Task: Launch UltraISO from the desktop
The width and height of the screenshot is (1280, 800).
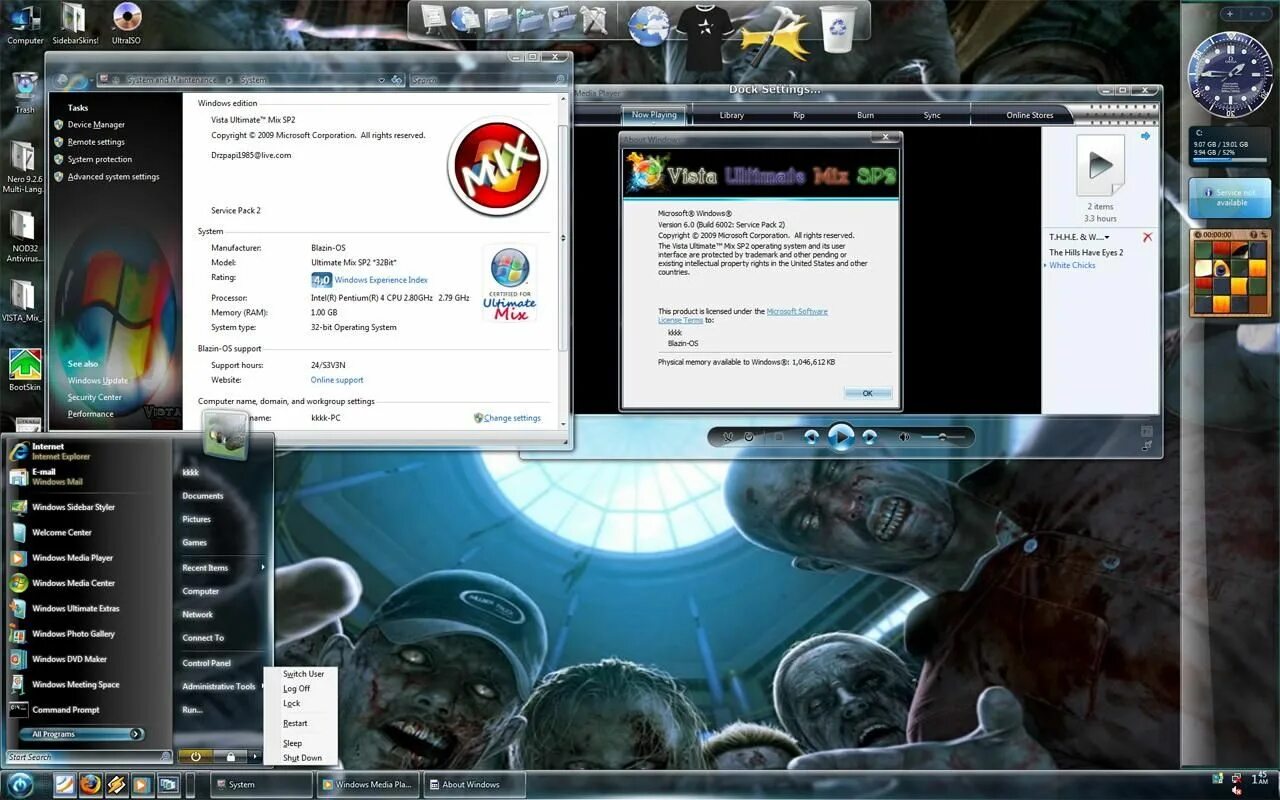Action: point(126,24)
